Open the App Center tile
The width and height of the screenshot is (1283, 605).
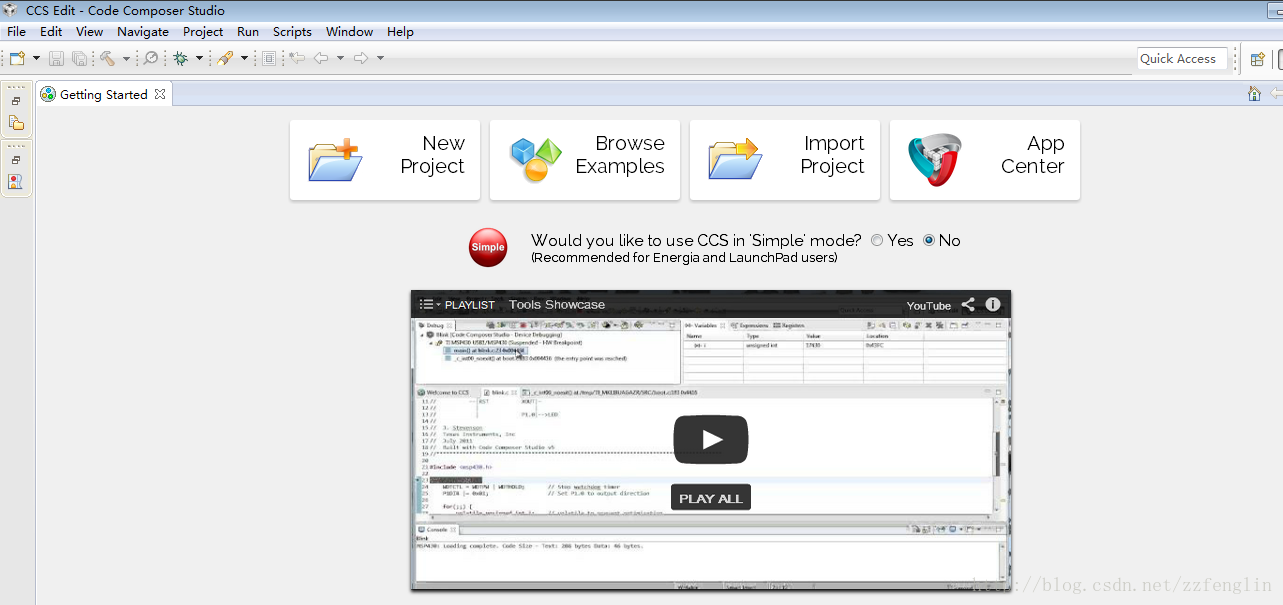coord(985,160)
